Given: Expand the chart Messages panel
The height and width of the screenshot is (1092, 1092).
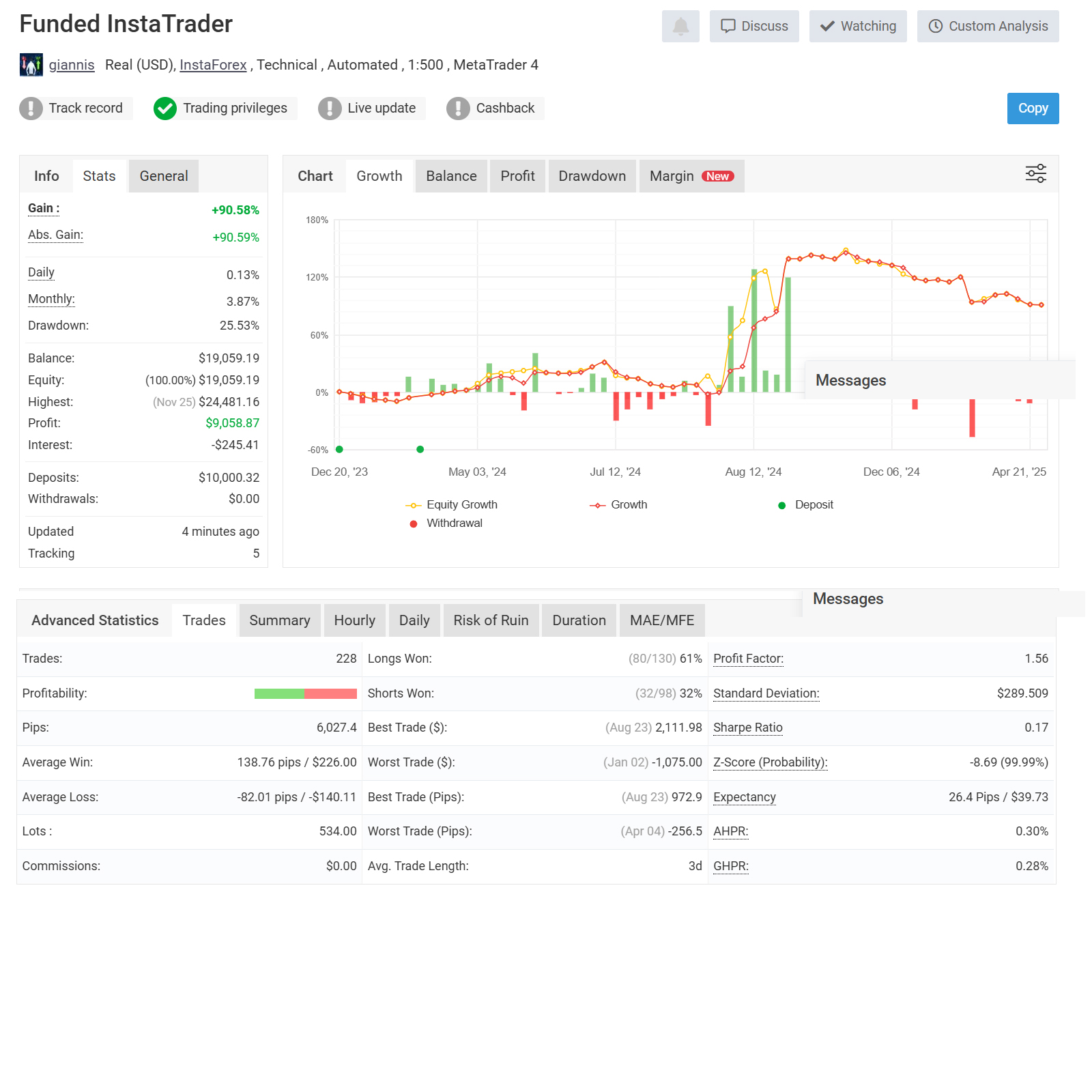Looking at the screenshot, I should (x=850, y=380).
